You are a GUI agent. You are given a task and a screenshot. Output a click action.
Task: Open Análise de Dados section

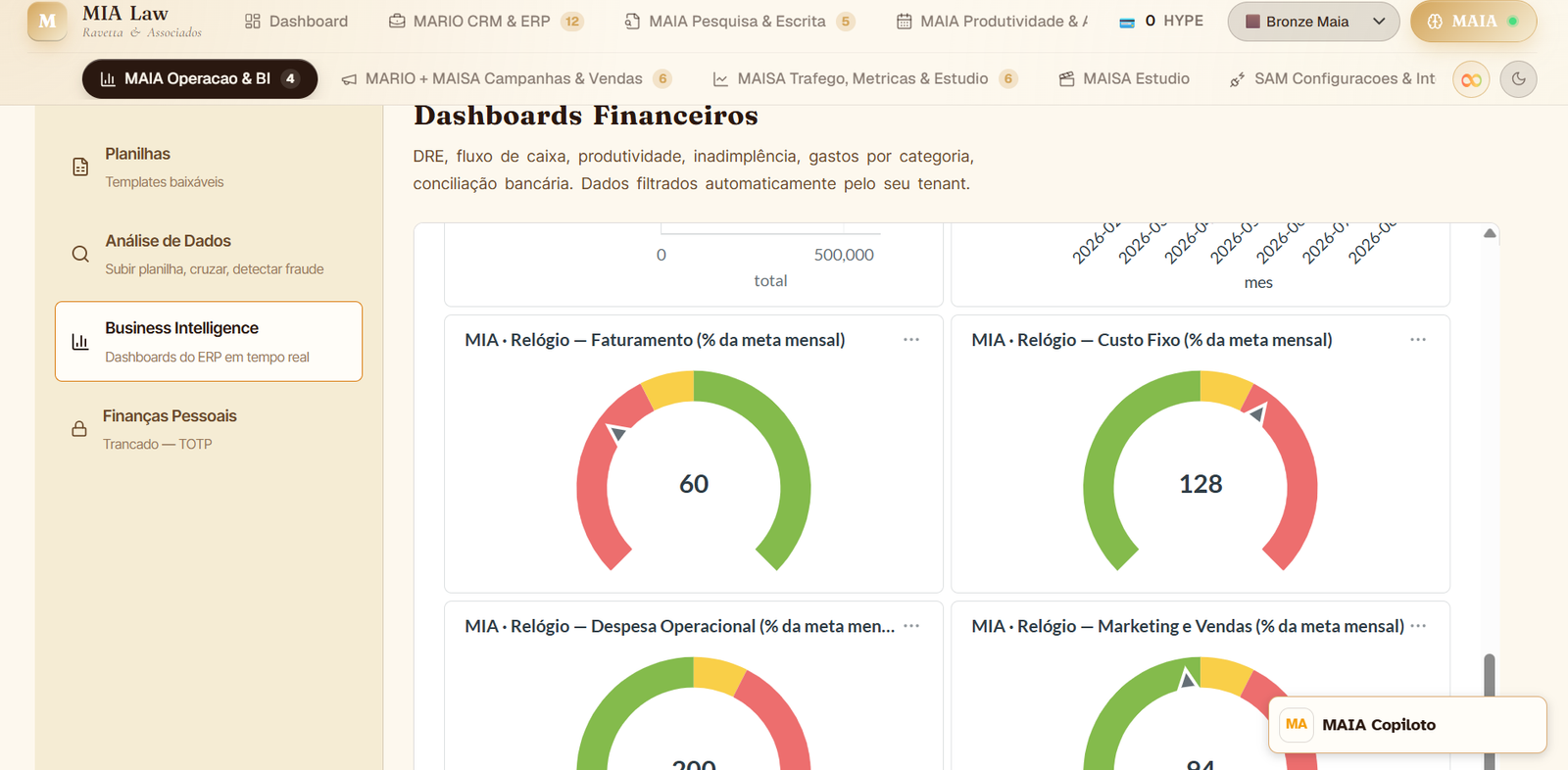pyautogui.click(x=209, y=254)
